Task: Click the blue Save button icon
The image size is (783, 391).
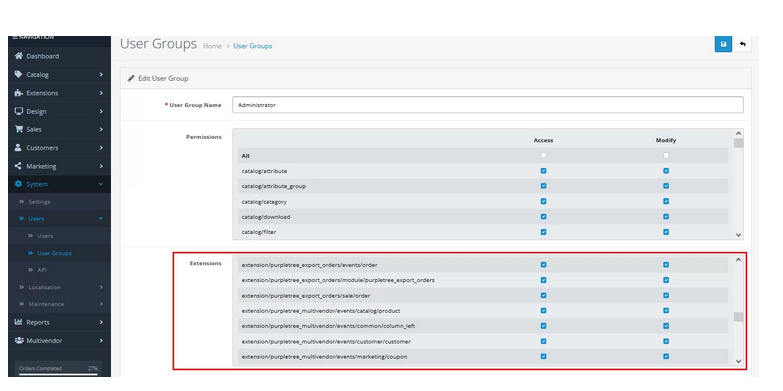Action: [x=723, y=44]
